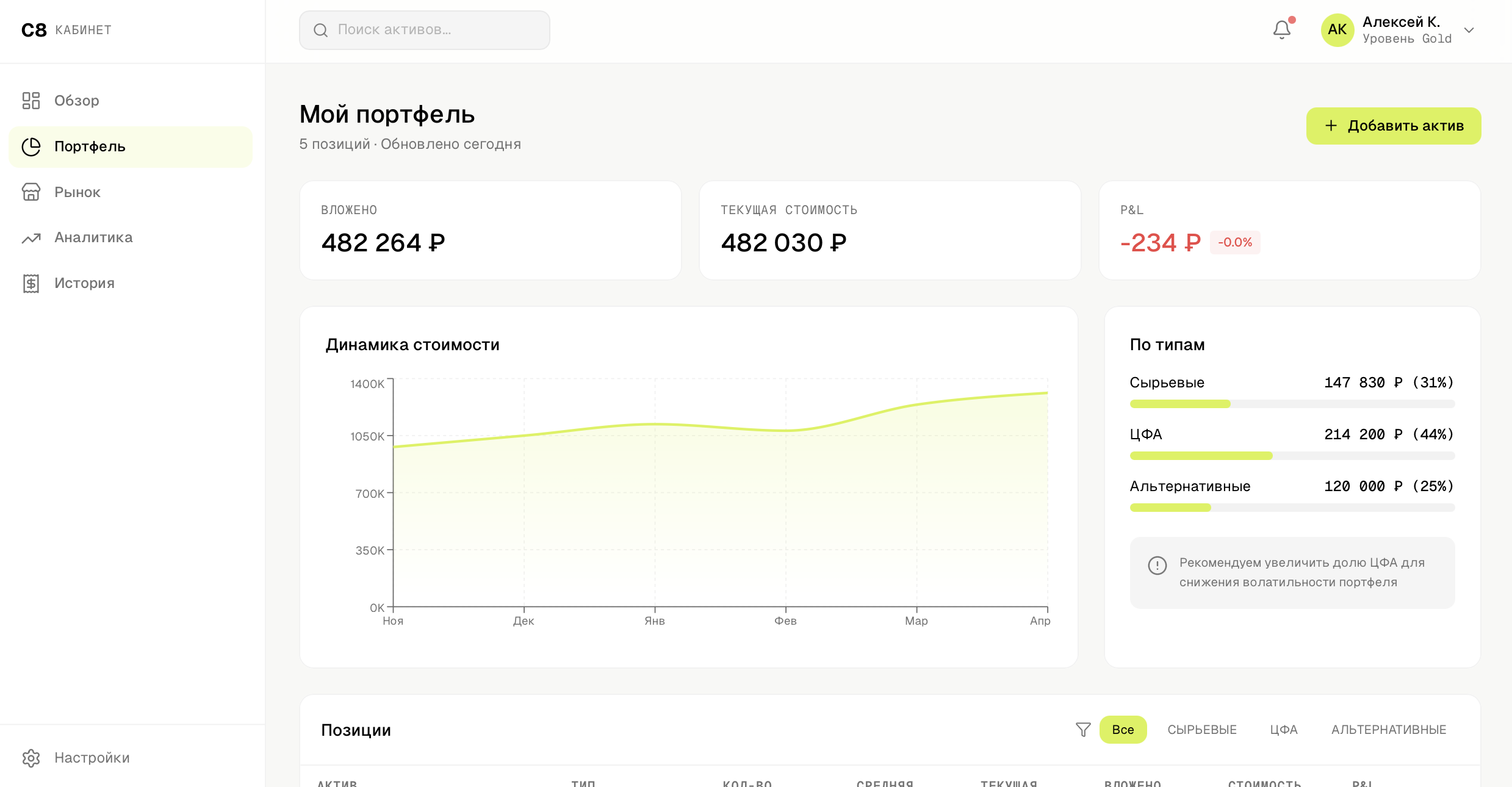Click the notification bell icon
The width and height of the screenshot is (1512, 787).
coord(1281,30)
